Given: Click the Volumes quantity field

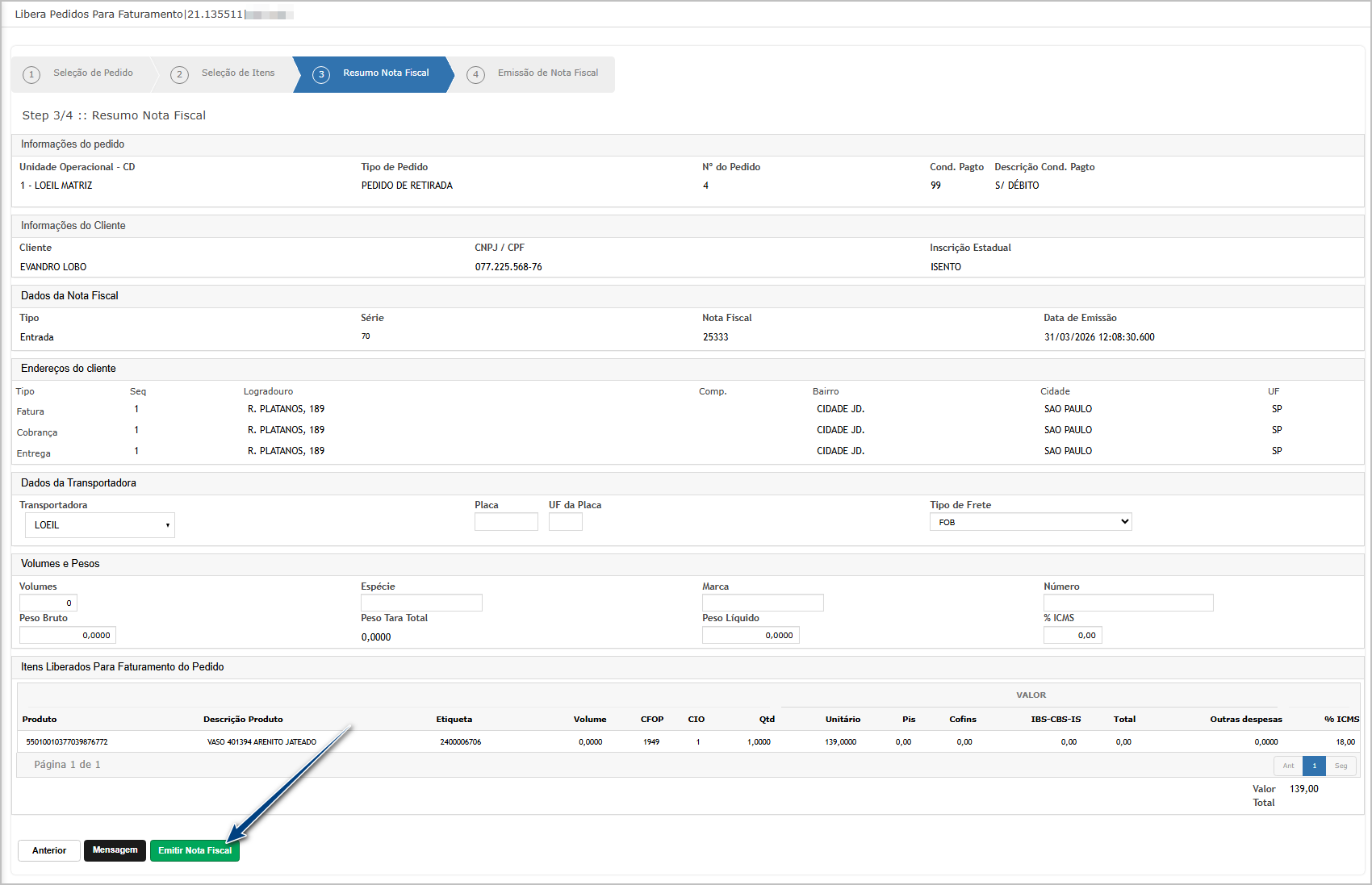Looking at the screenshot, I should pyautogui.click(x=48, y=603).
